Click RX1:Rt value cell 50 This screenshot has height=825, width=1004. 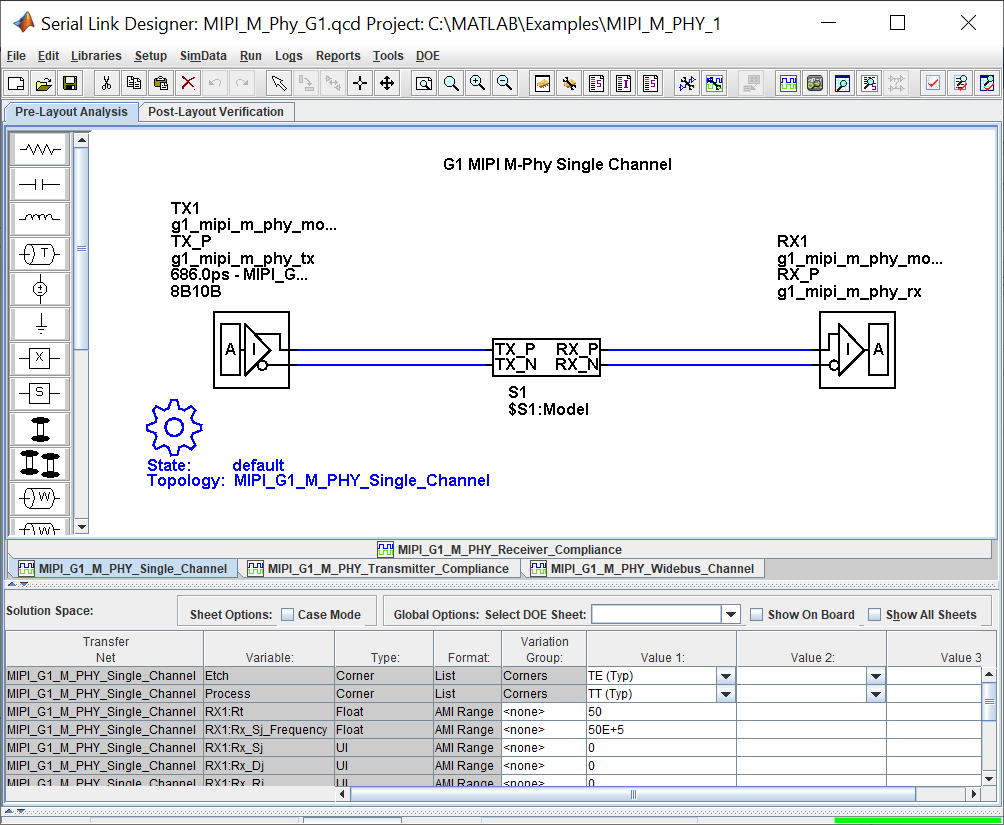(x=661, y=712)
